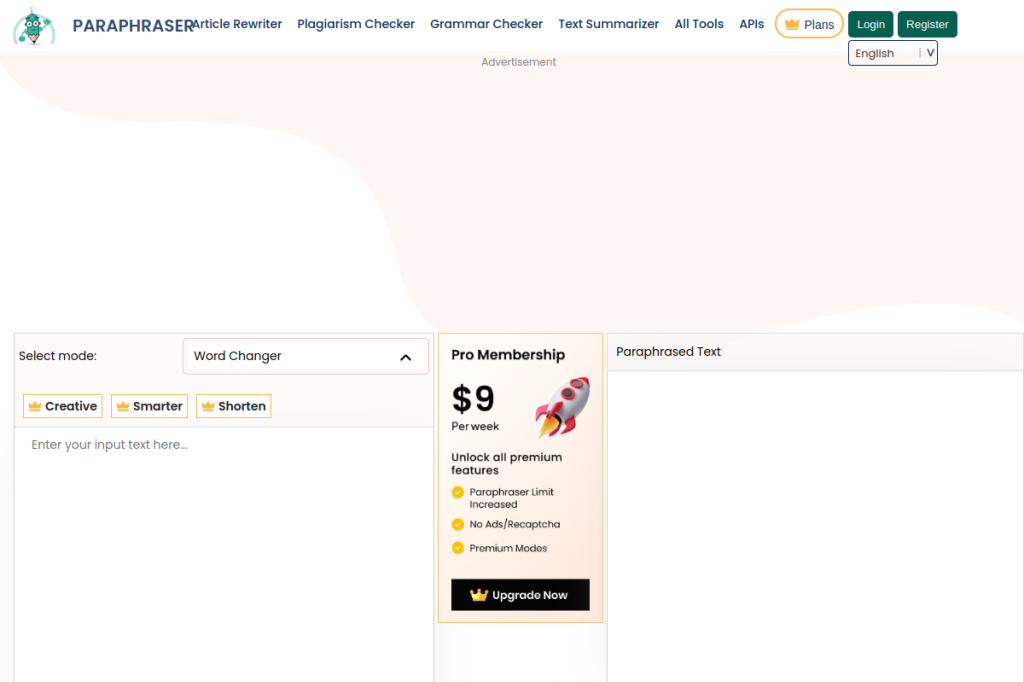This screenshot has width=1024, height=682.
Task: Click the $9 price text
Action: (x=473, y=398)
